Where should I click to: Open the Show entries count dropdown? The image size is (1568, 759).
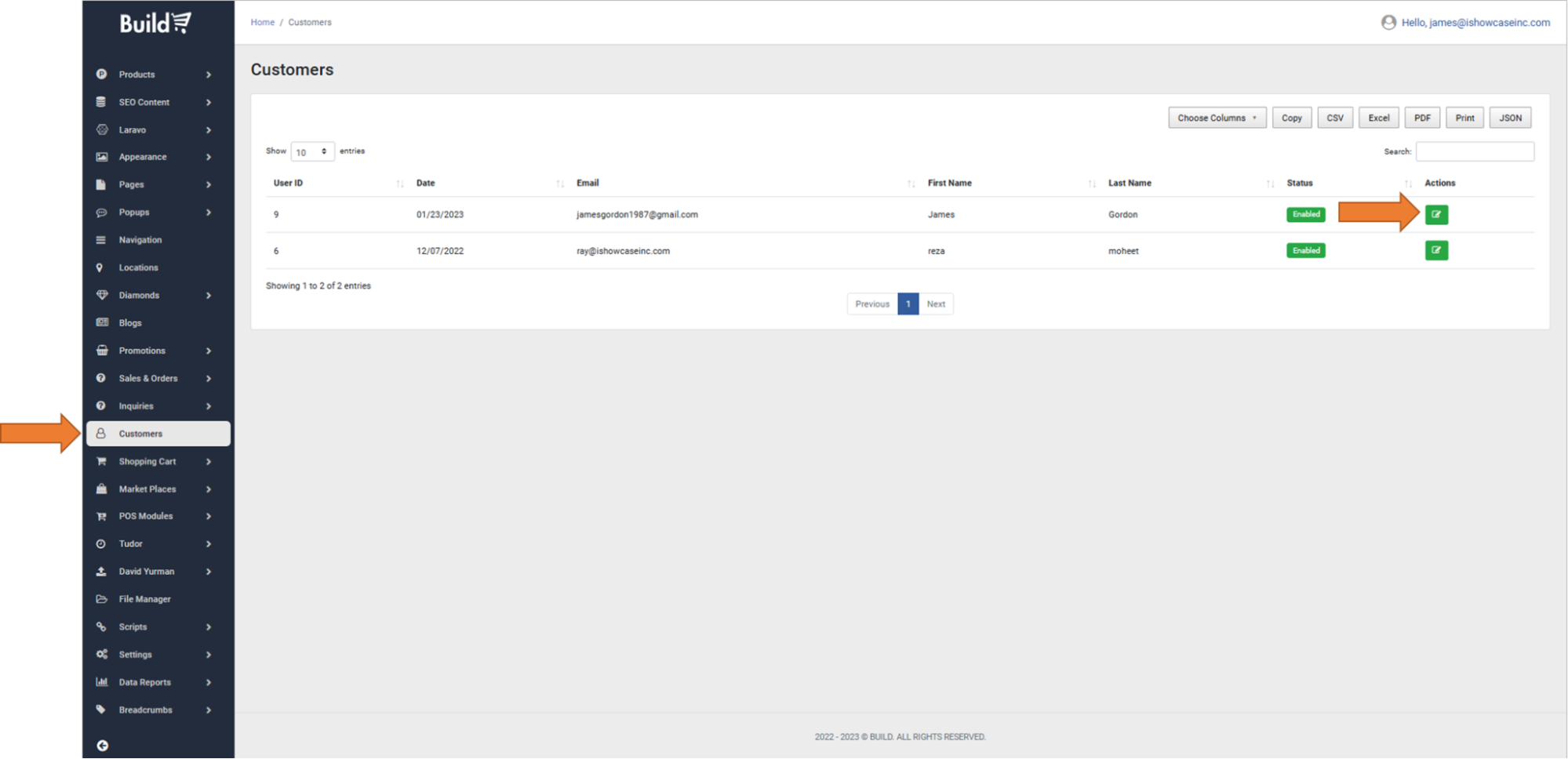click(311, 152)
